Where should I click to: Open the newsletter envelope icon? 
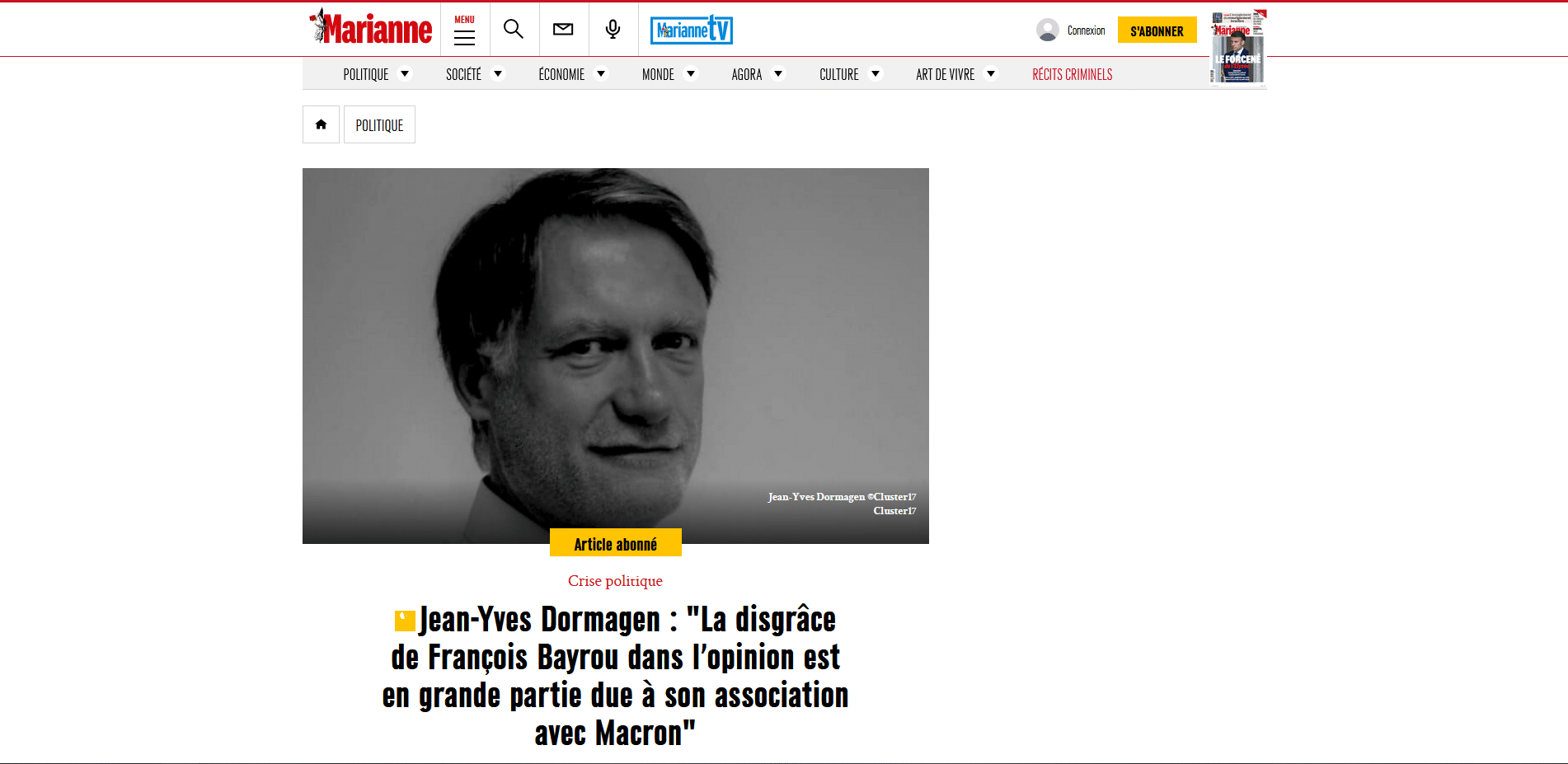[x=563, y=30]
